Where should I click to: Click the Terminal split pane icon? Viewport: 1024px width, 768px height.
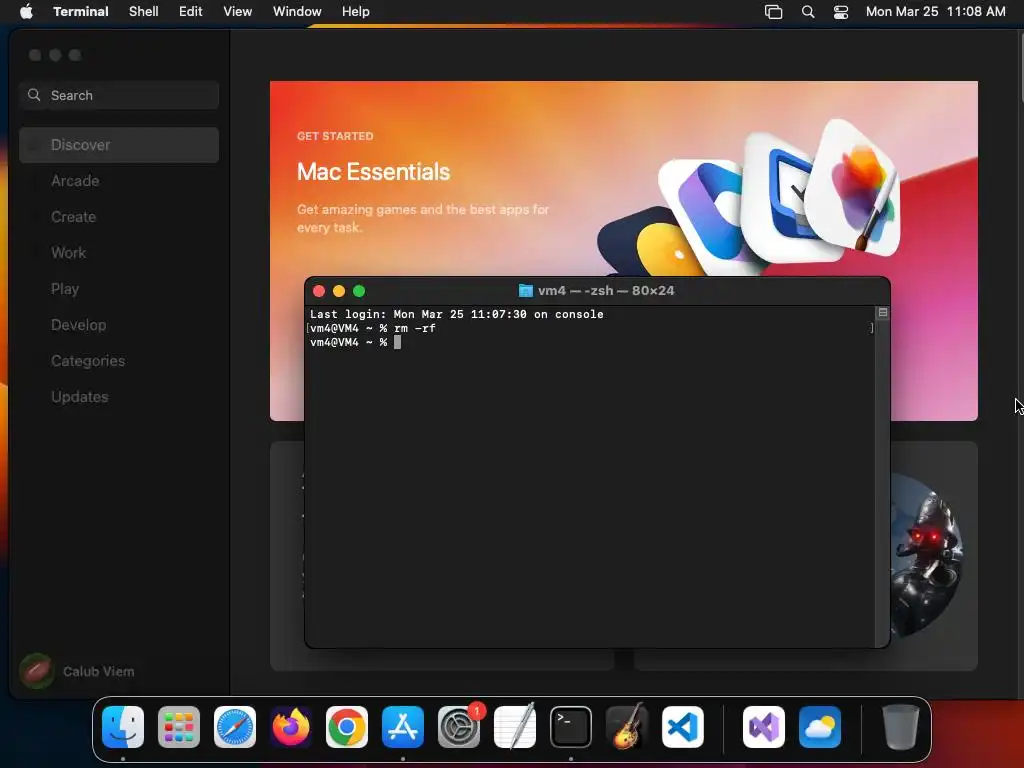[x=882, y=313]
